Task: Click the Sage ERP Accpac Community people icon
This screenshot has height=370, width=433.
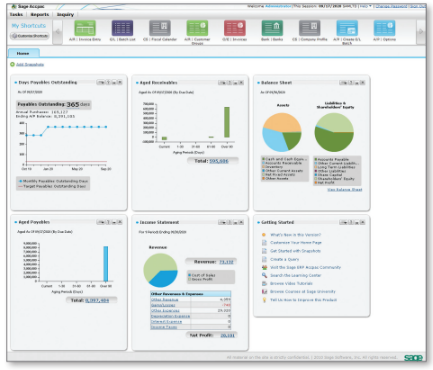Action: 264,267
